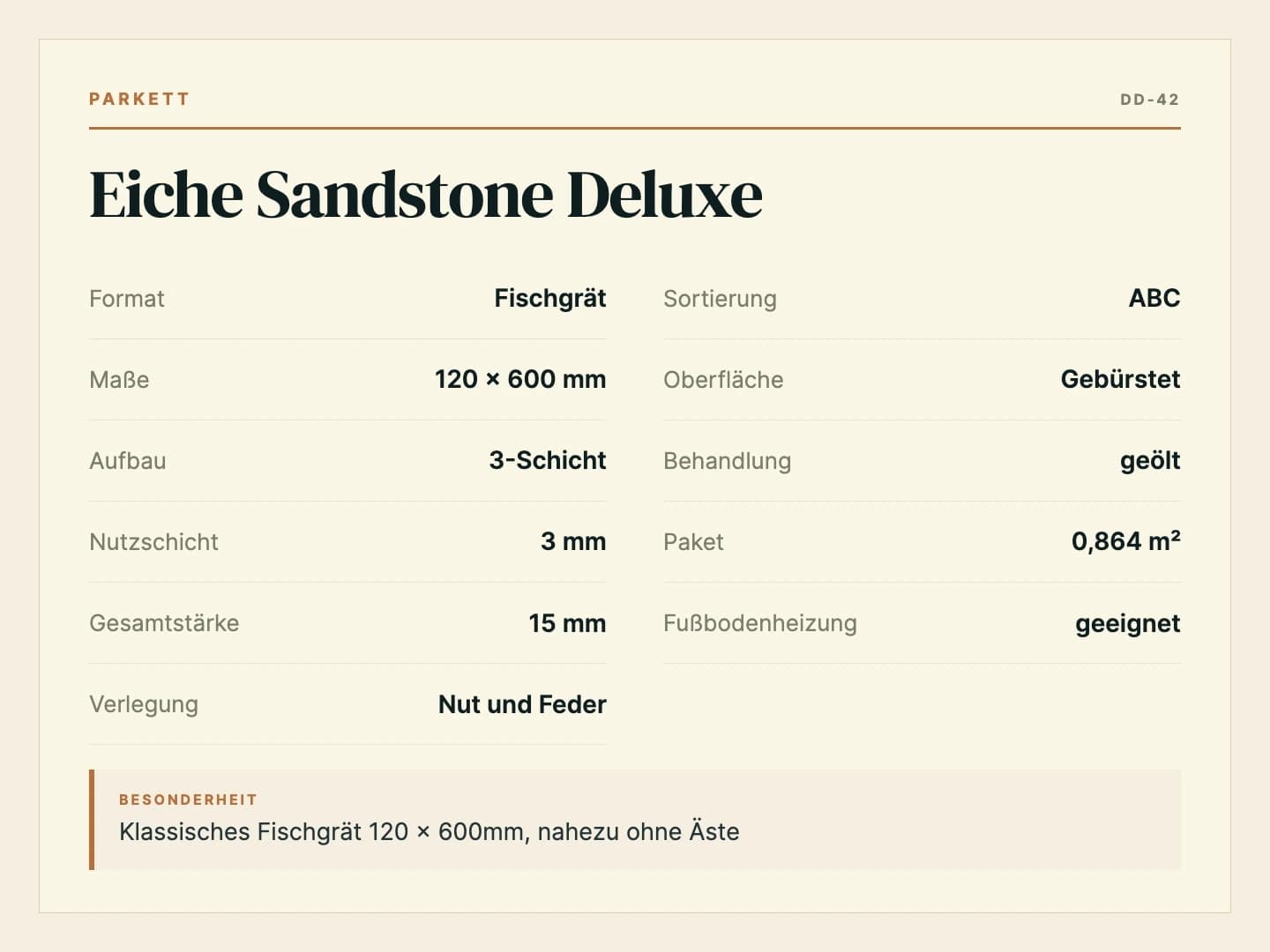
Task: Click the Paket 0,864 m² value
Action: (1126, 541)
